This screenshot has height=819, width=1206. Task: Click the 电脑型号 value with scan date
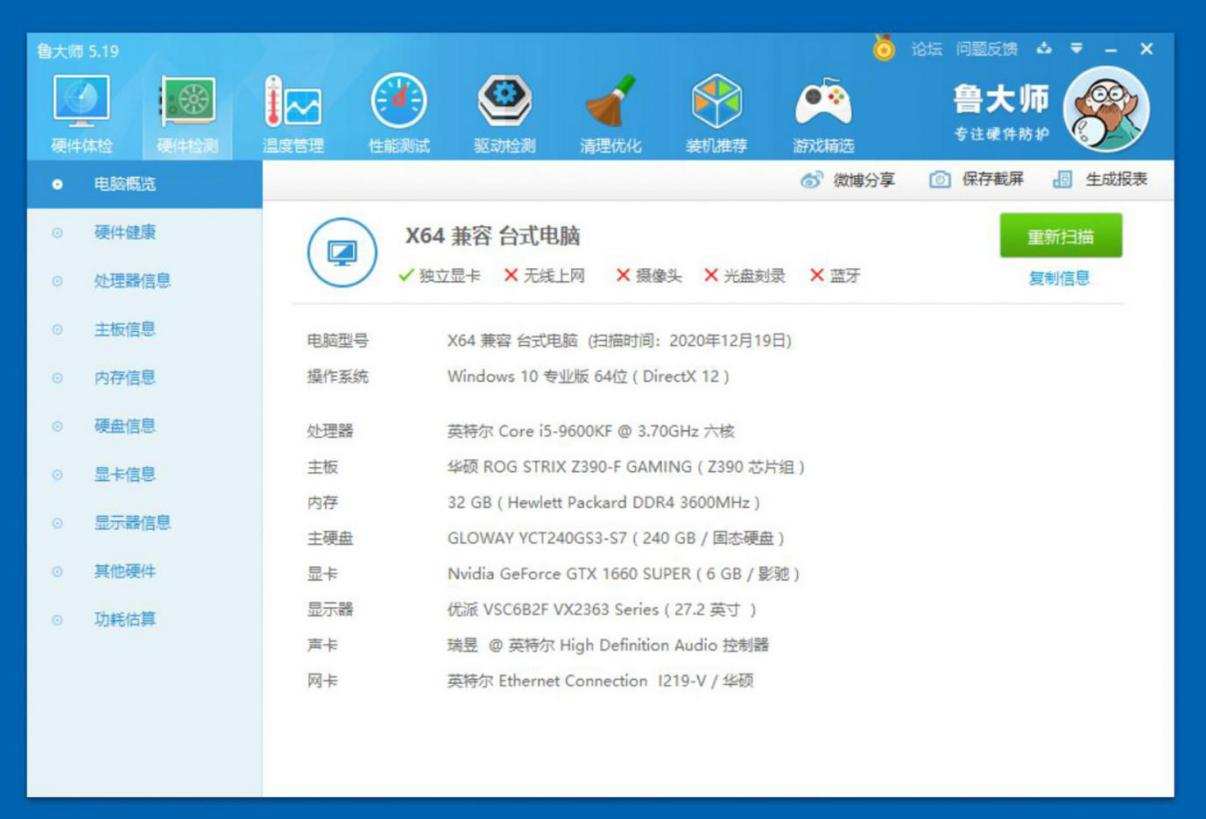[619, 341]
